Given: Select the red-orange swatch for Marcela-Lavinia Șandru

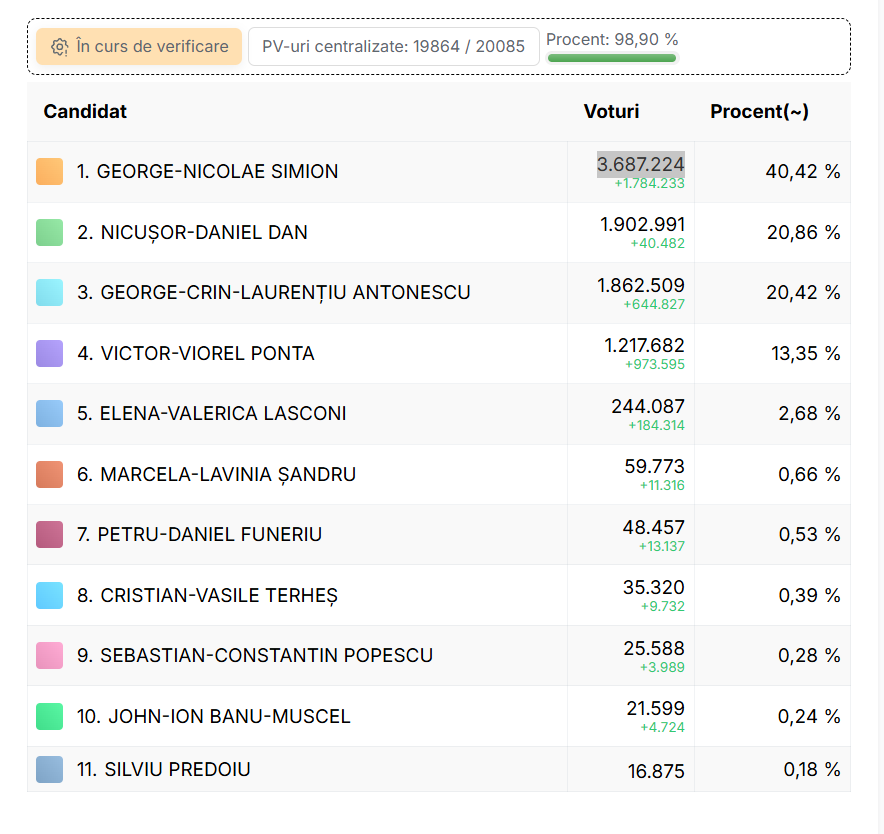Looking at the screenshot, I should [49, 474].
